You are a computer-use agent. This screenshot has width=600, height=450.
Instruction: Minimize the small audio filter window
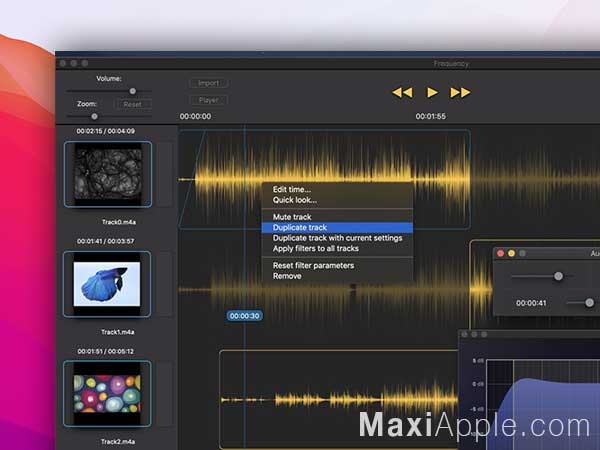tap(512, 253)
